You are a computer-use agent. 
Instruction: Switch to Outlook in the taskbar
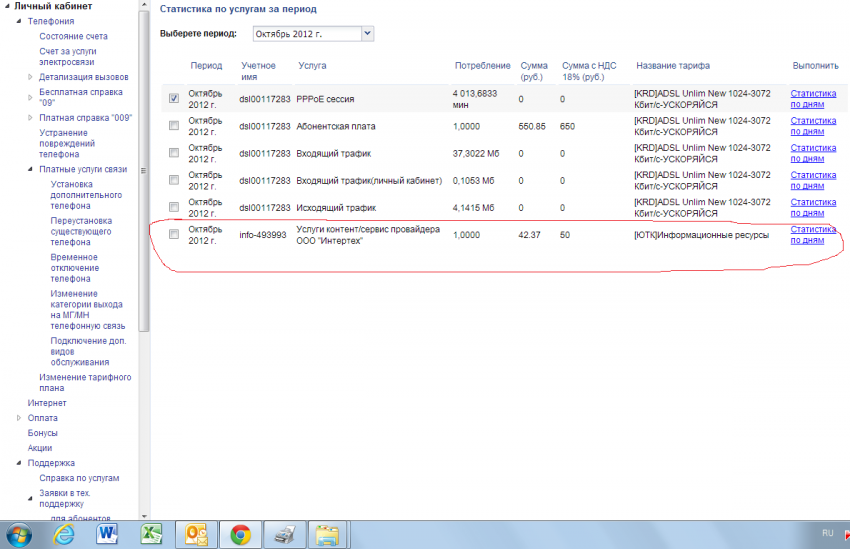coord(195,535)
